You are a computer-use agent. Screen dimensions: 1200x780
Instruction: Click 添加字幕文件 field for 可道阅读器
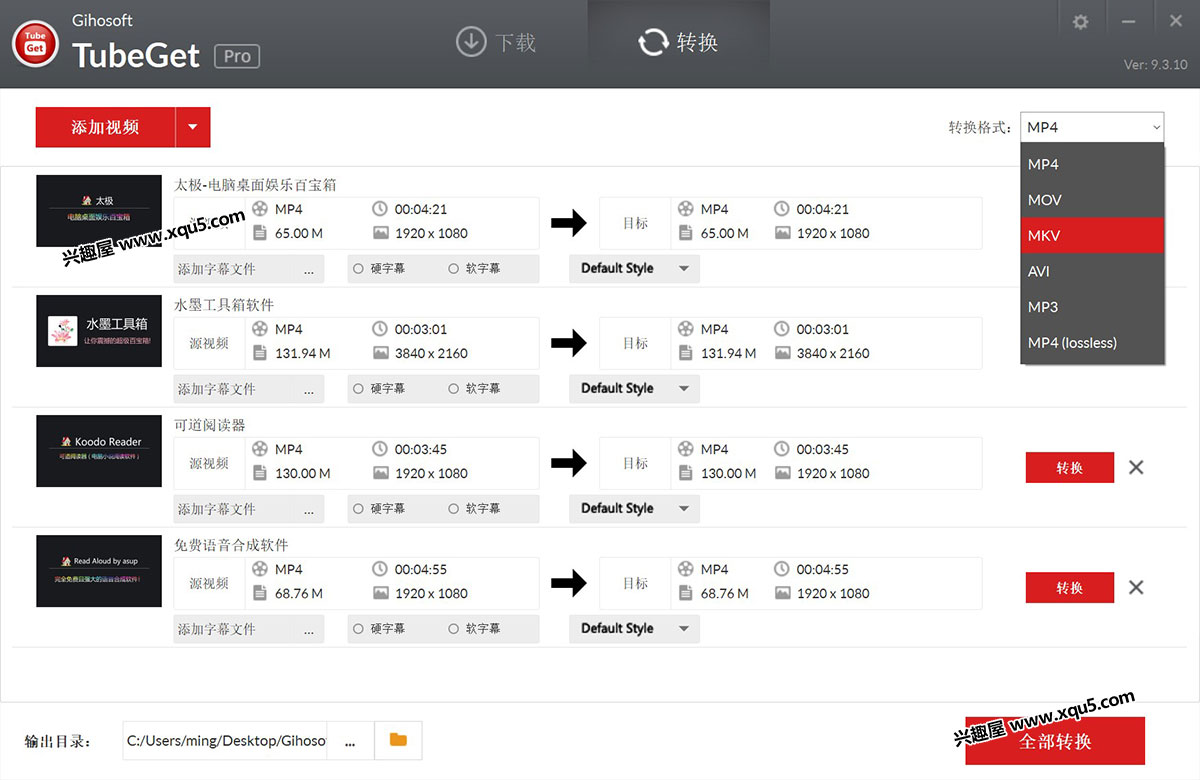click(234, 509)
